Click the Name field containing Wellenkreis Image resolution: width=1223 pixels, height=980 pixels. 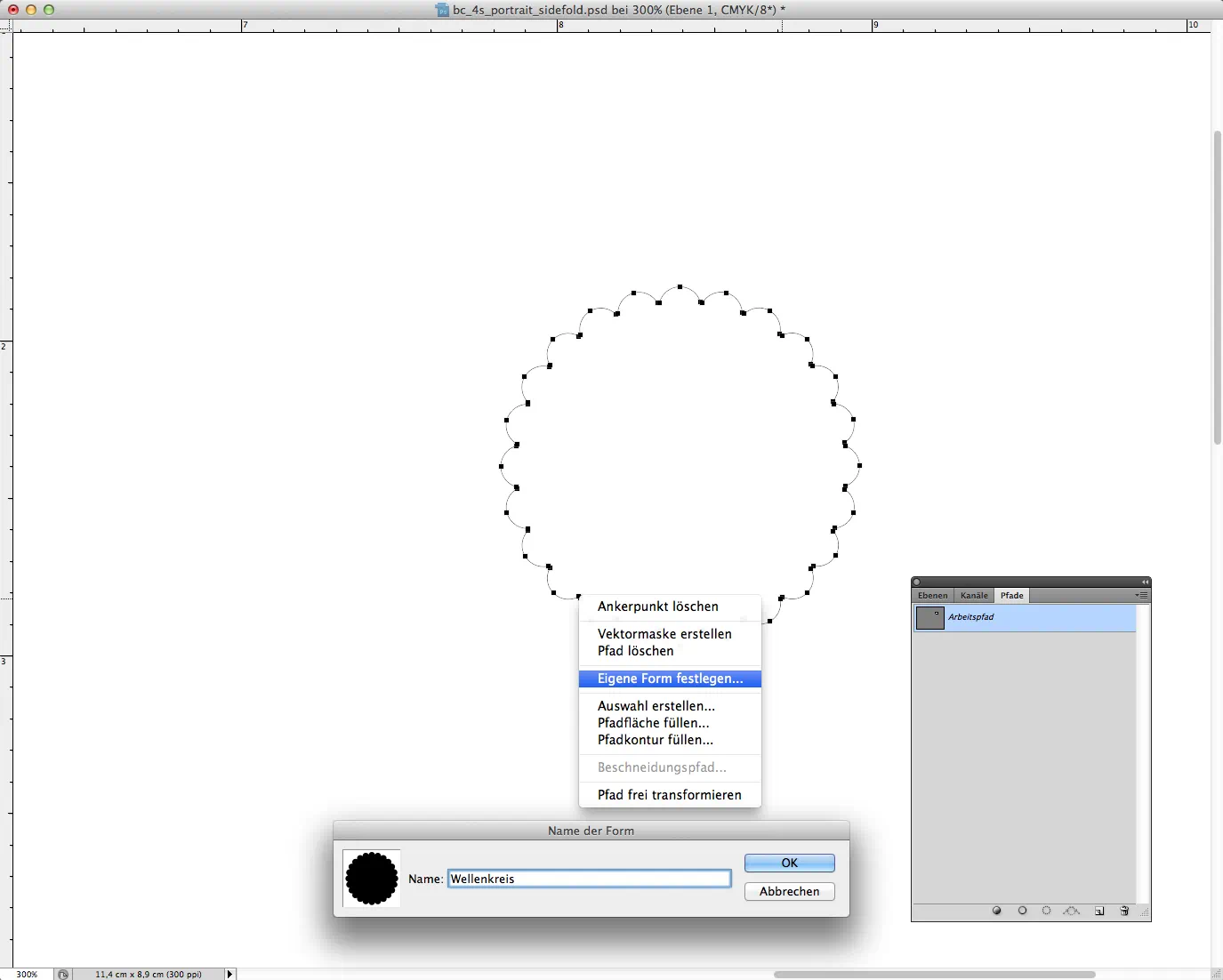[589, 879]
